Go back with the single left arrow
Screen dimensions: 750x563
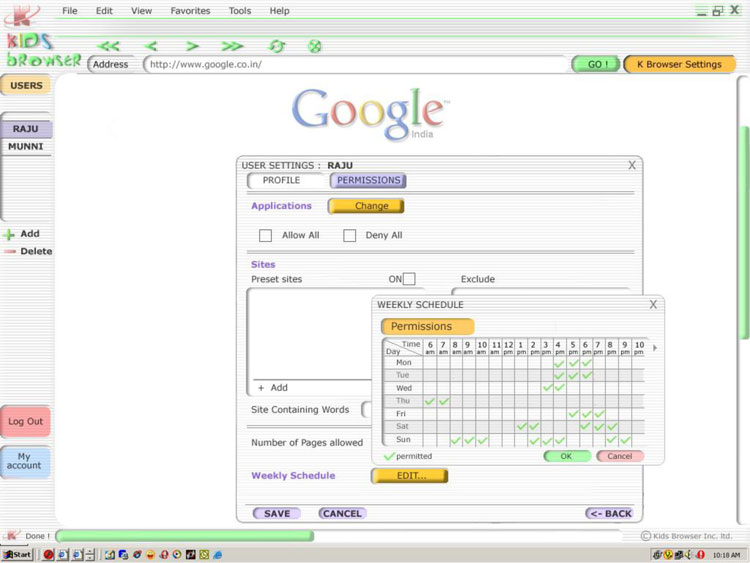pos(151,46)
